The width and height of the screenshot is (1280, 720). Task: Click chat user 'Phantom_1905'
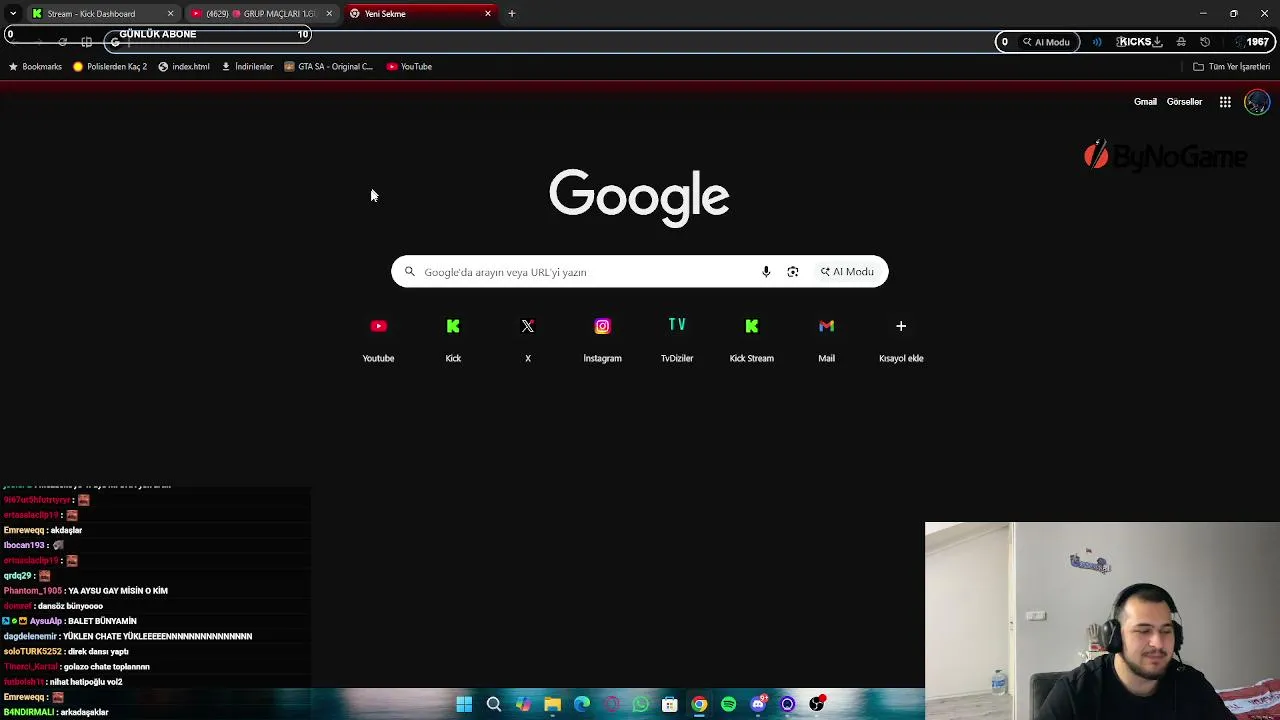click(x=33, y=591)
